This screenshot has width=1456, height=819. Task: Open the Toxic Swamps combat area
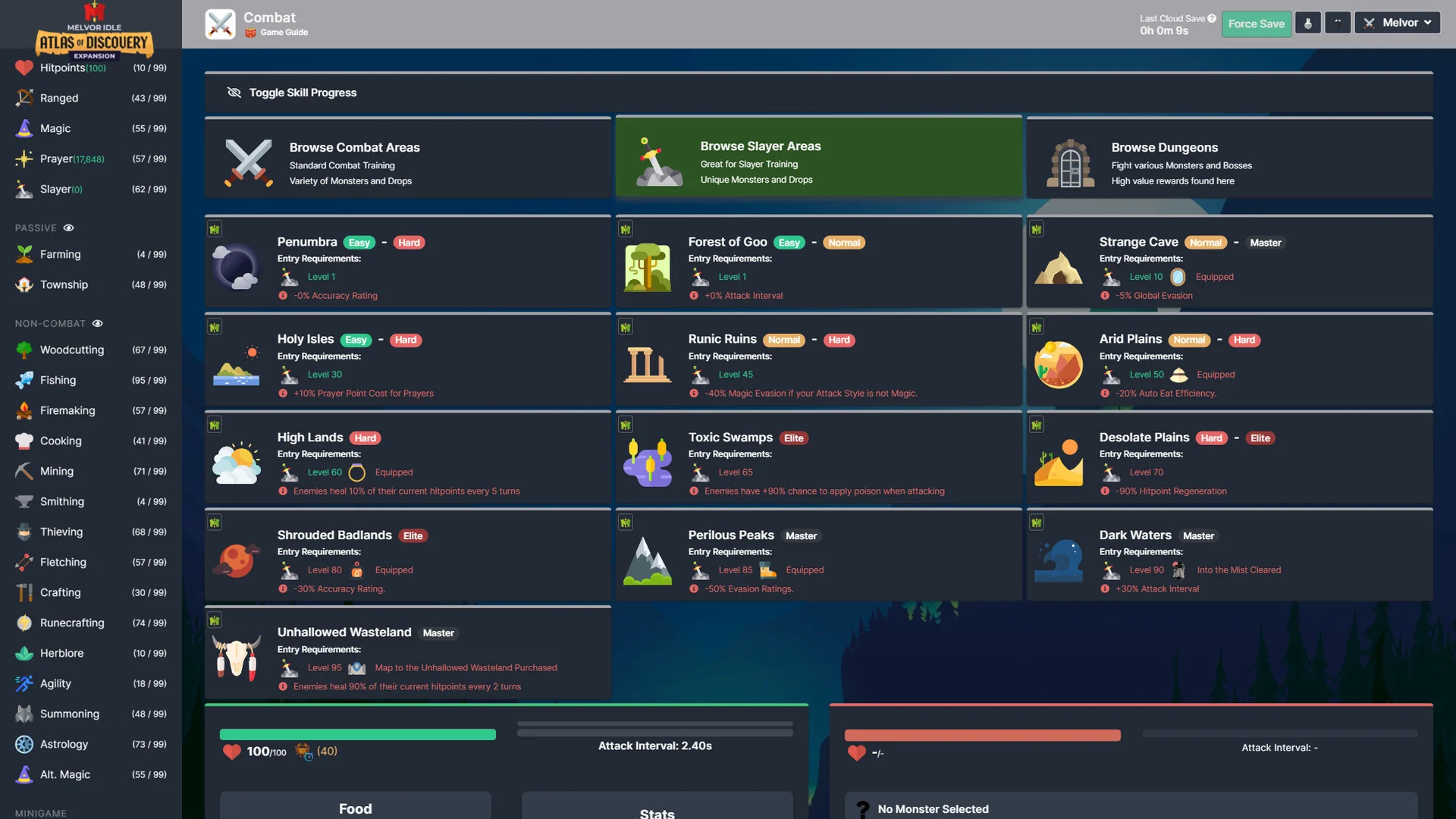[818, 459]
